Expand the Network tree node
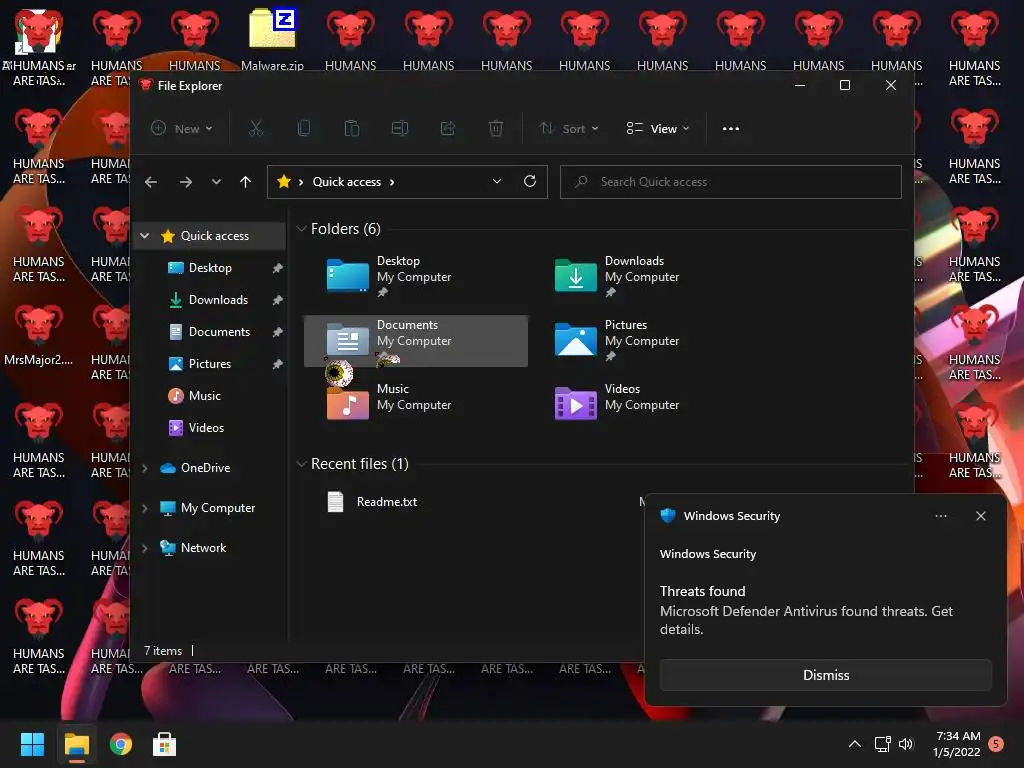1024x768 pixels. point(145,548)
